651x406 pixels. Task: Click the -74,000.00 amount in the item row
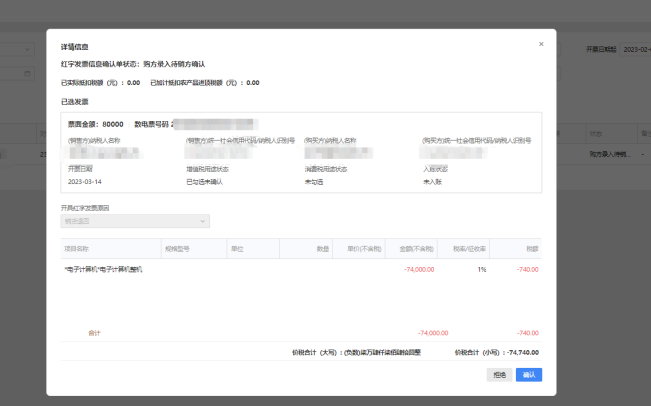[419, 269]
